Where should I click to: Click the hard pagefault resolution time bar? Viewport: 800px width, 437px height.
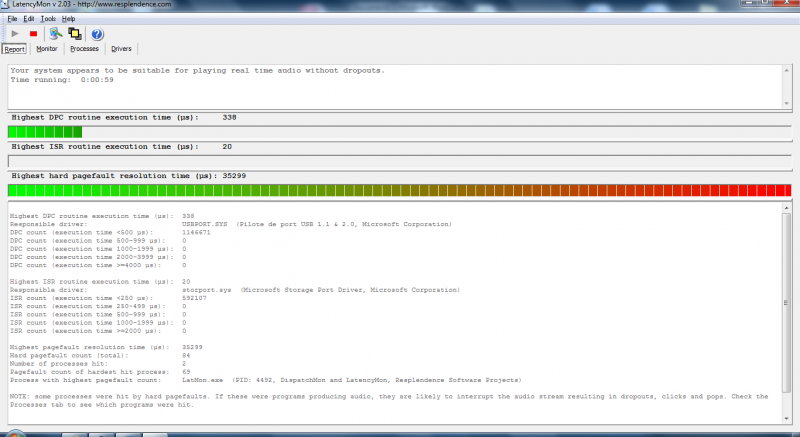point(400,190)
